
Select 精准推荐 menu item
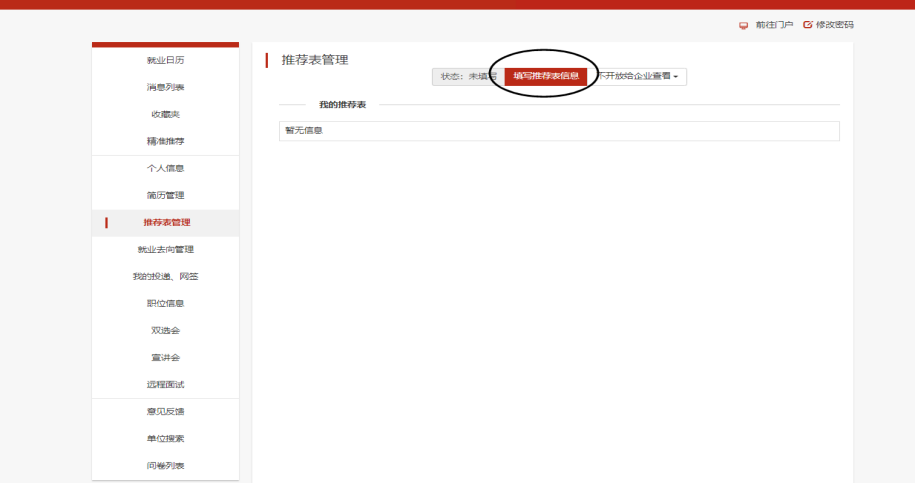165,141
